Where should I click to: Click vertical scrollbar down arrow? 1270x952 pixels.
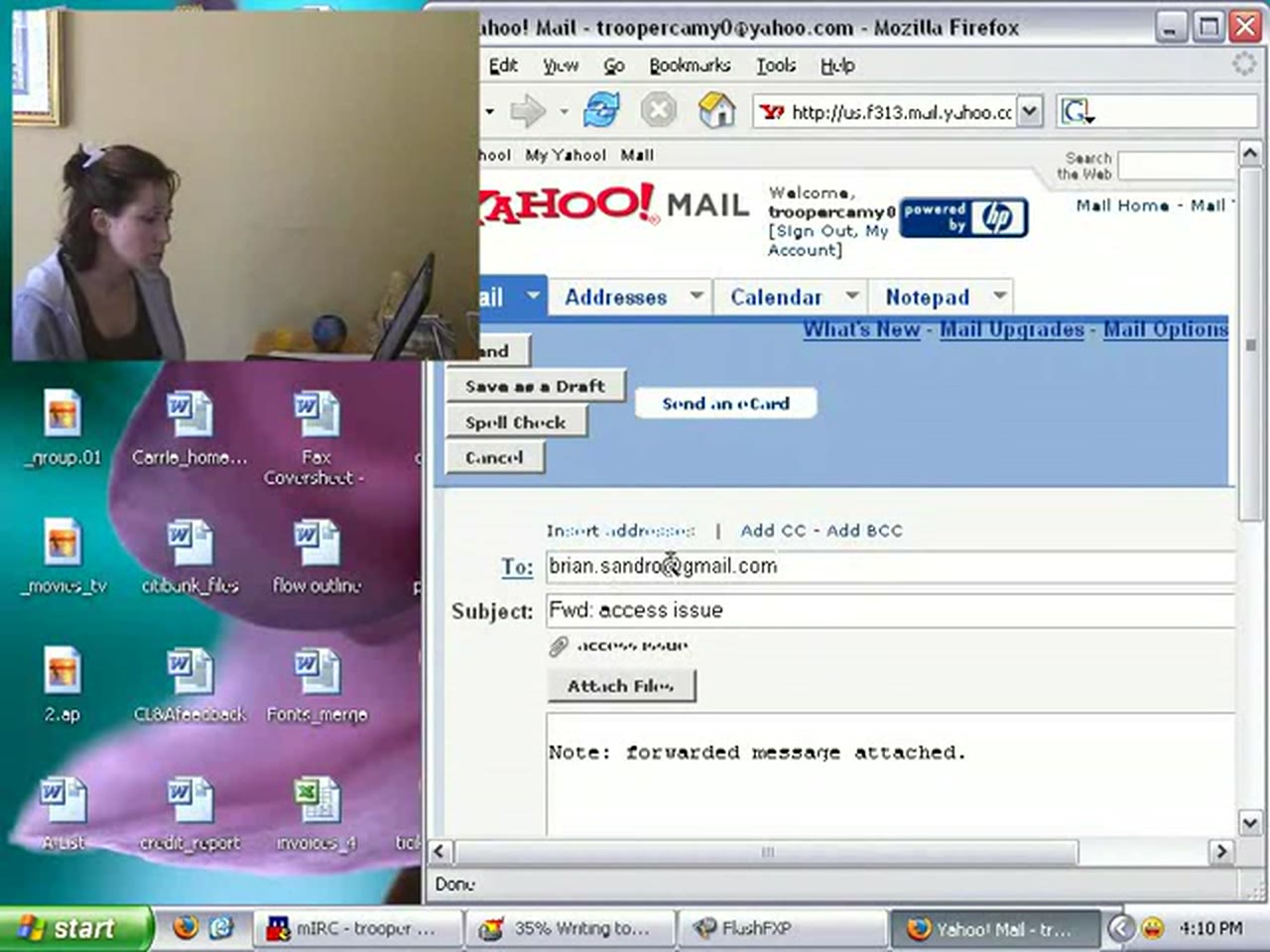click(1250, 822)
